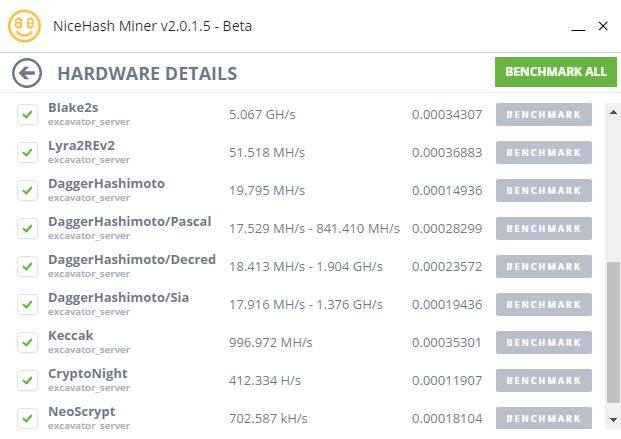
Task: Toggle the DaggerHashimoto/Pascal checkbox
Action: tap(28, 229)
